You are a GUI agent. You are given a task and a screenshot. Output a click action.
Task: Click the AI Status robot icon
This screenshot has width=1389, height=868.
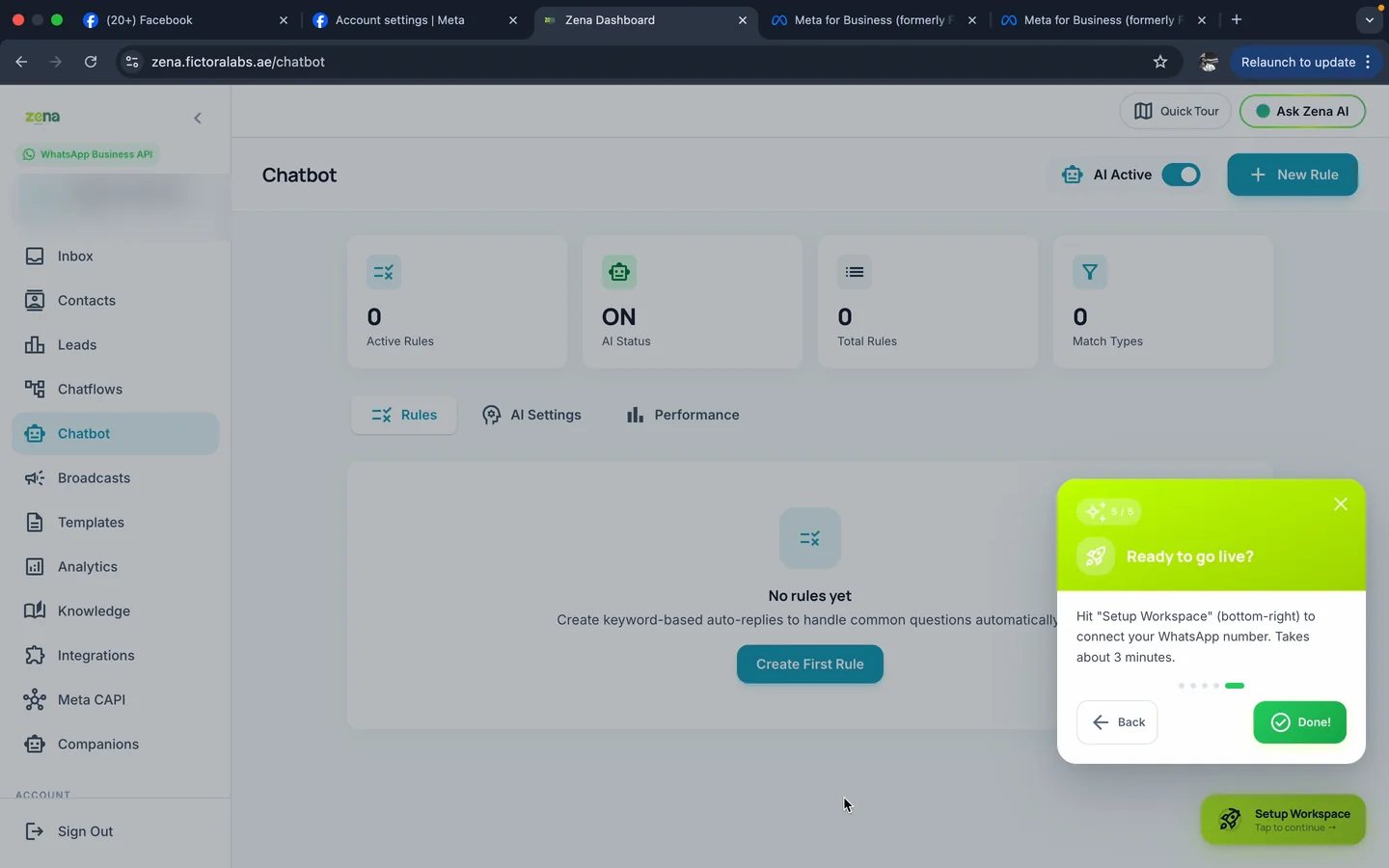(619, 272)
